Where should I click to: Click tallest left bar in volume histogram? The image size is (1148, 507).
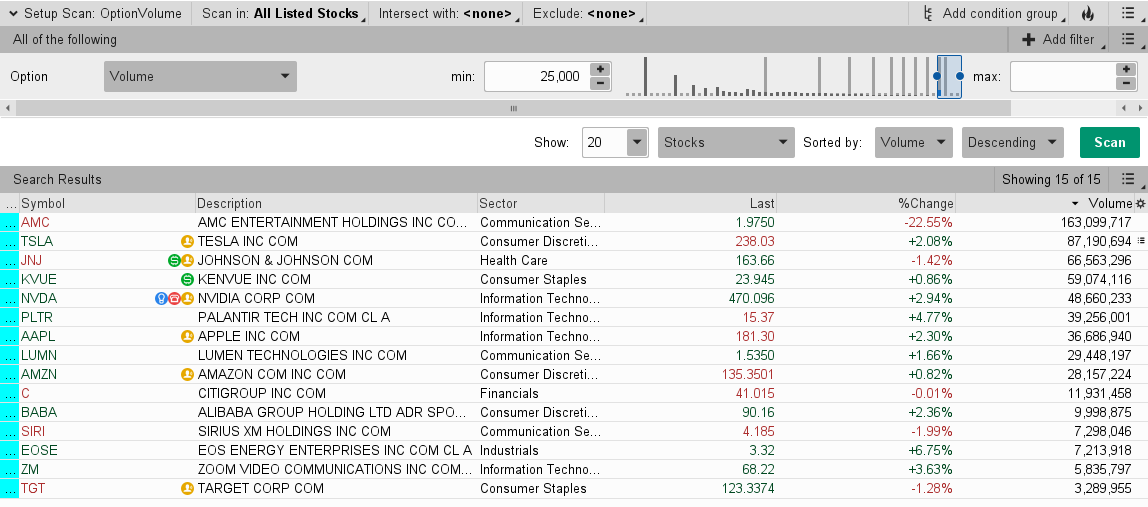(x=646, y=76)
